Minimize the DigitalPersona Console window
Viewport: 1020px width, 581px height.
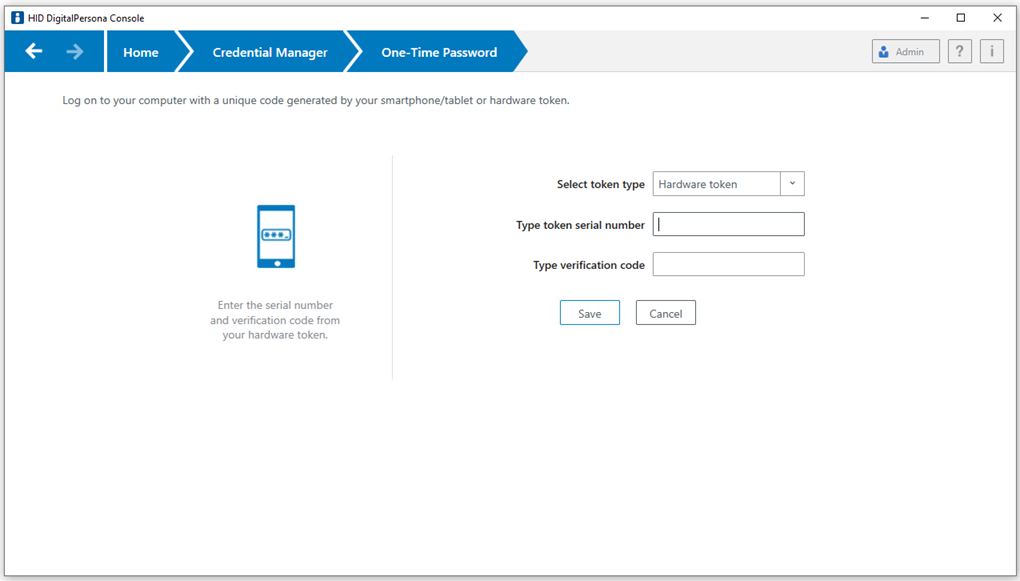[x=923, y=17]
